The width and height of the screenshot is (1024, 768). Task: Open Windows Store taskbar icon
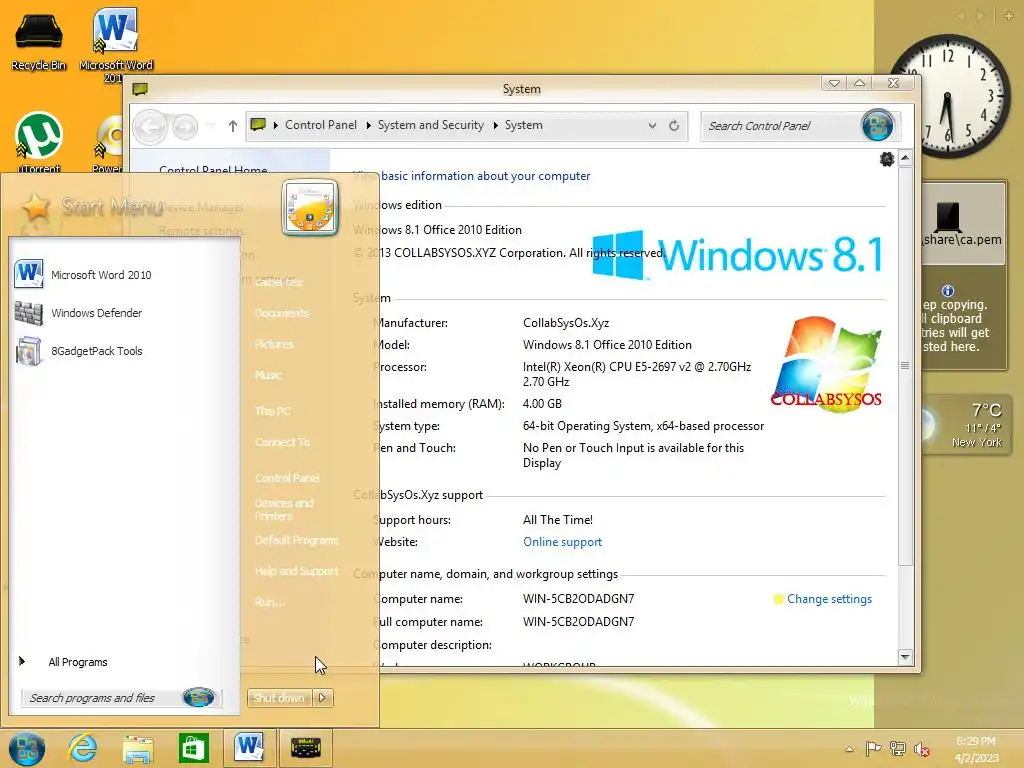pyautogui.click(x=193, y=748)
